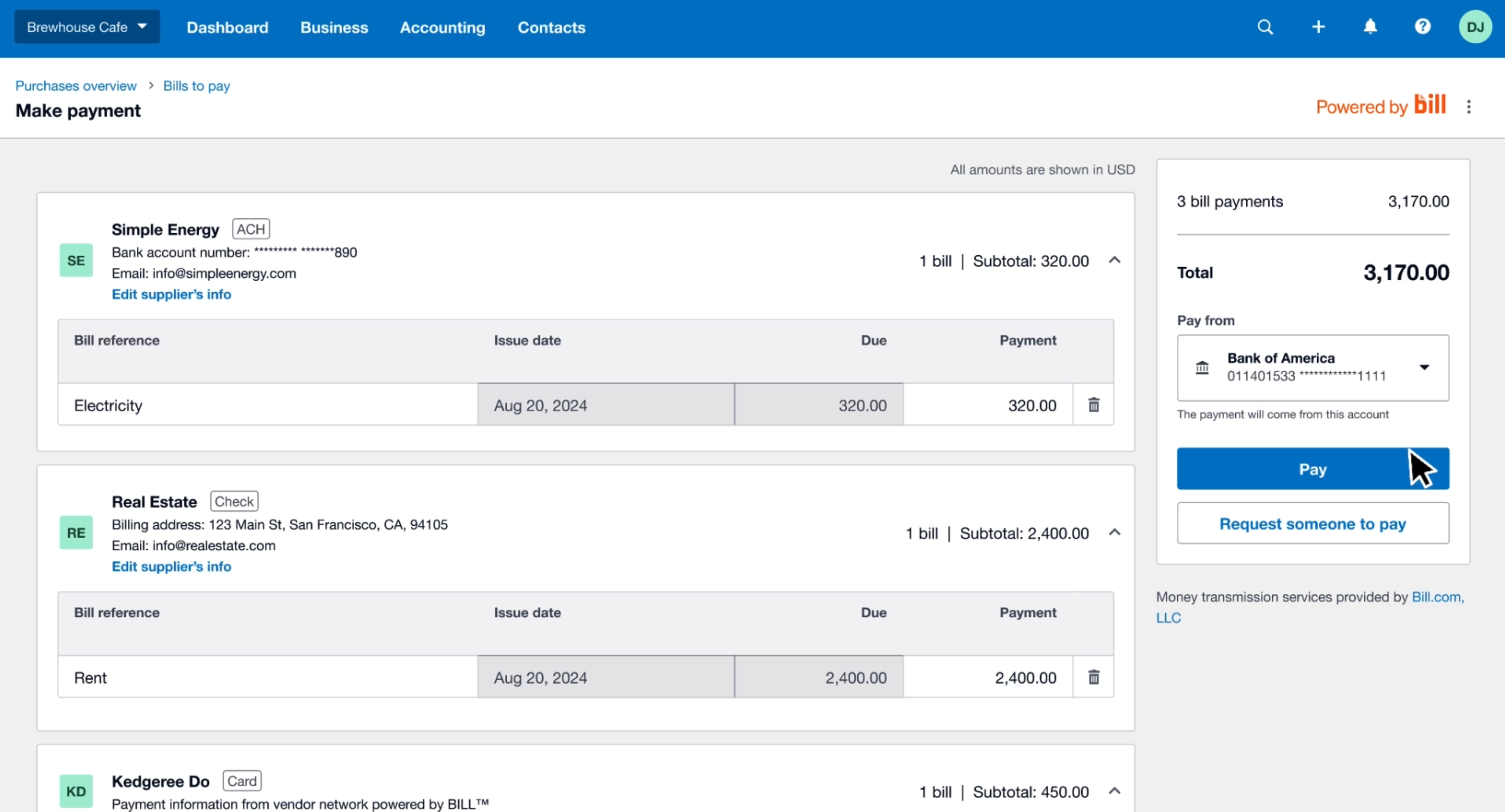
Task: Collapse the Simple Energy section
Action: point(1114,261)
